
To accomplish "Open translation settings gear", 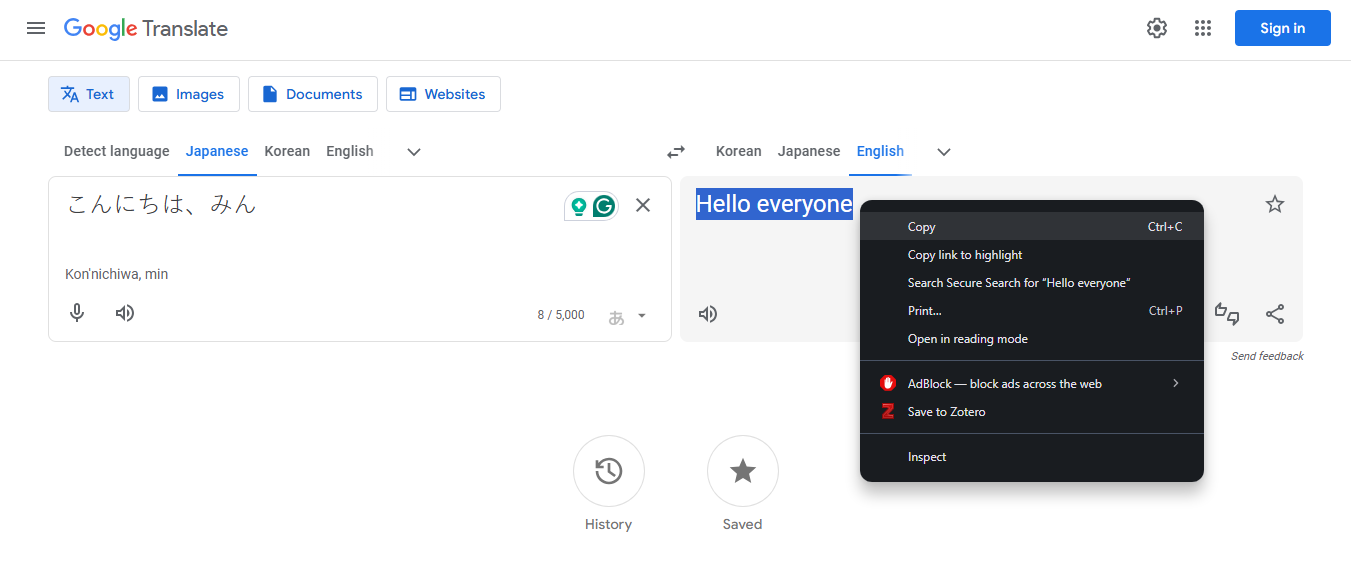I will click(x=1156, y=28).
